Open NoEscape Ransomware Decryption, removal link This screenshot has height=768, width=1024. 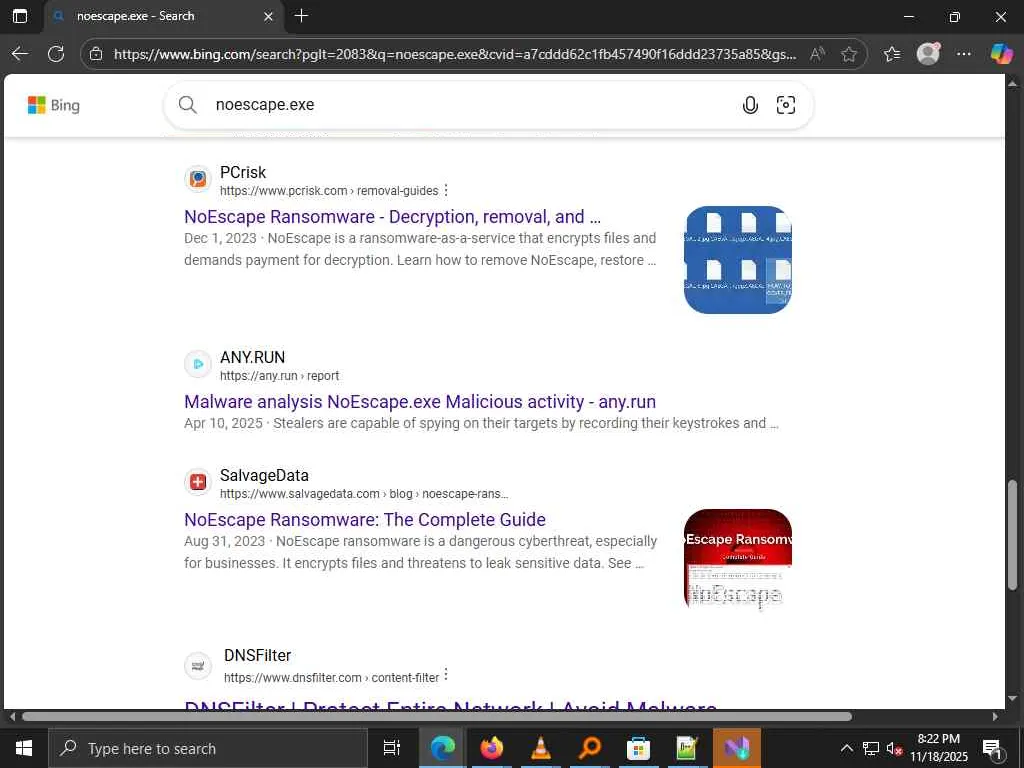[x=392, y=217]
